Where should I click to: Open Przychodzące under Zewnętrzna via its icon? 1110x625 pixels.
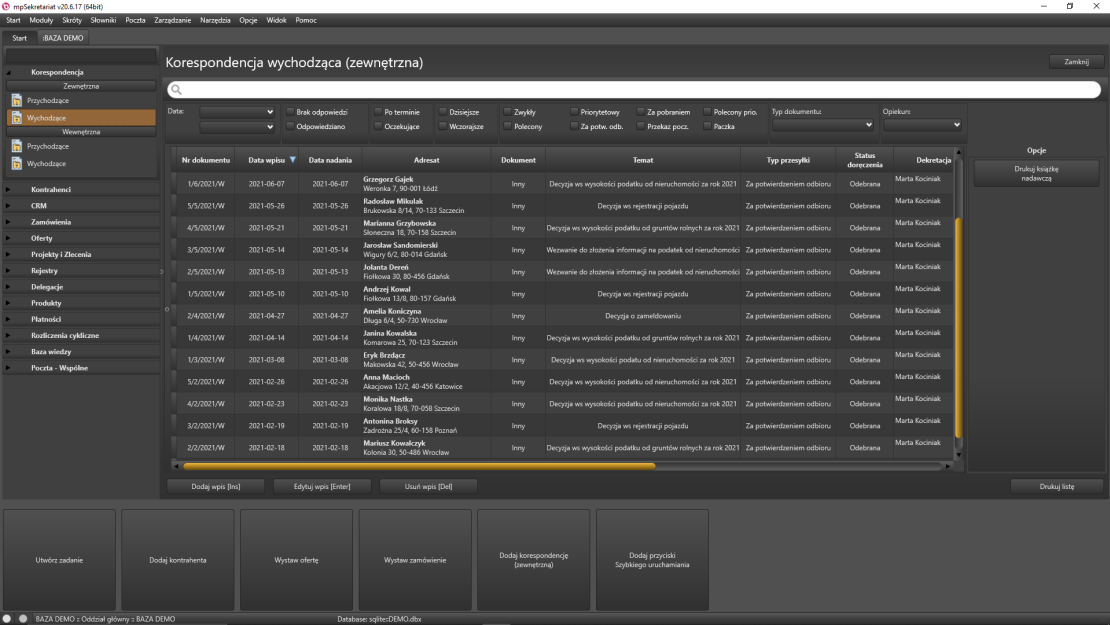pyautogui.click(x=16, y=101)
